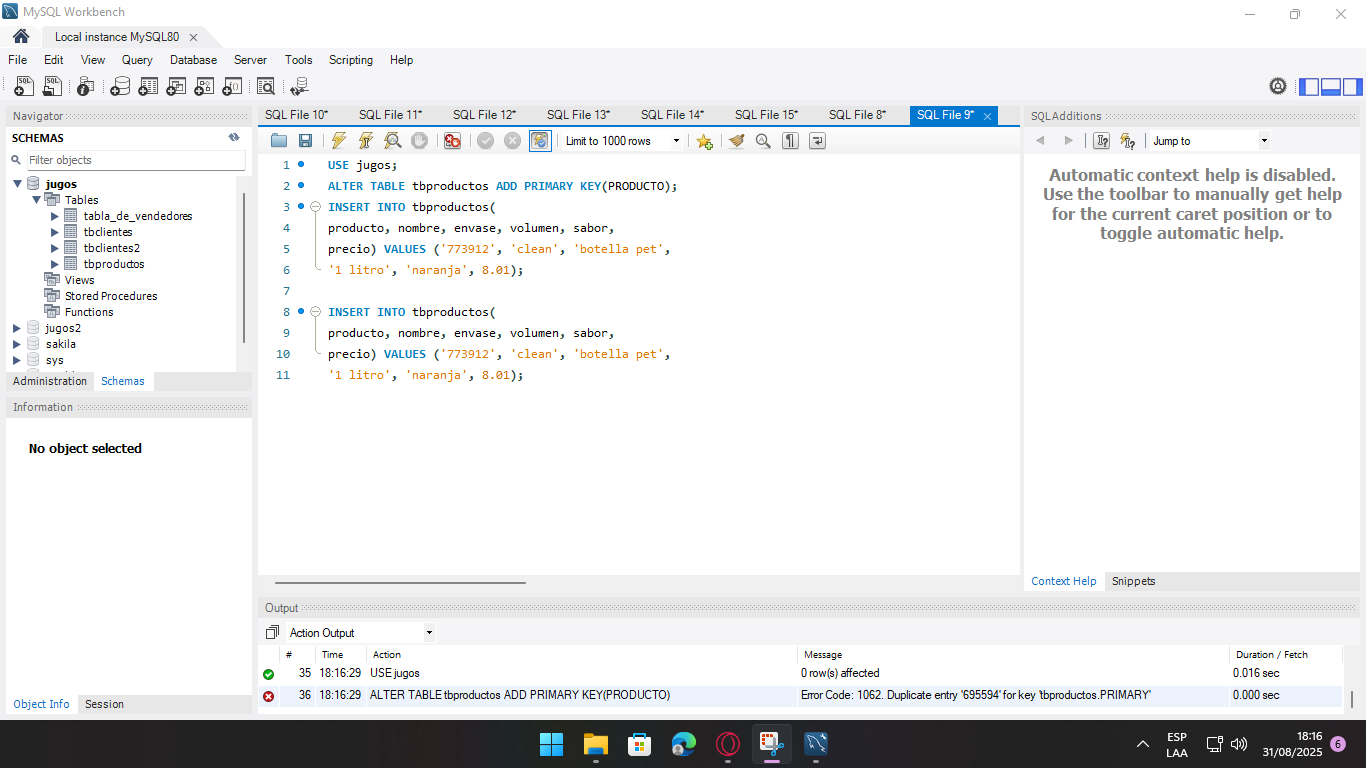The height and width of the screenshot is (768, 1366).
Task: Create a new SQL tab for queries
Action: click(24, 86)
